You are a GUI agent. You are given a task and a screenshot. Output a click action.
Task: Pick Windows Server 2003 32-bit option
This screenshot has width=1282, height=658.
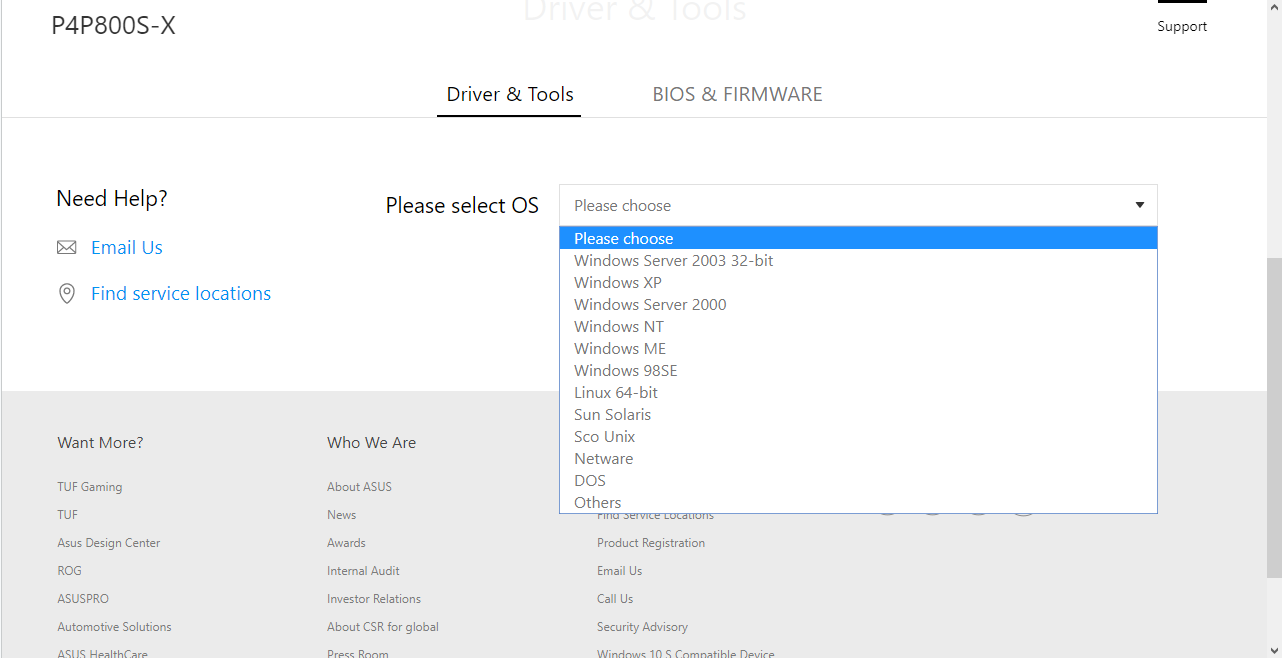(x=673, y=261)
